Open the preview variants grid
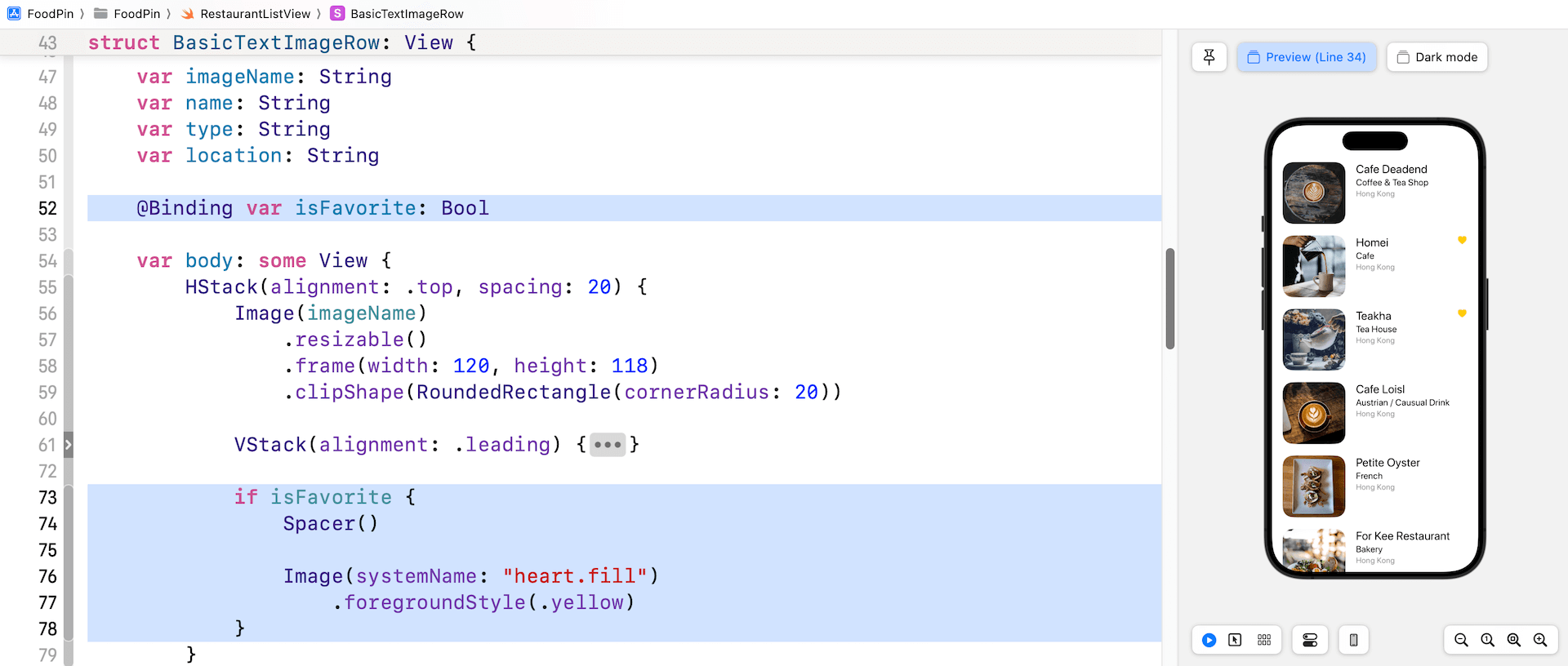This screenshot has height=666, width=1568. pos(1264,640)
